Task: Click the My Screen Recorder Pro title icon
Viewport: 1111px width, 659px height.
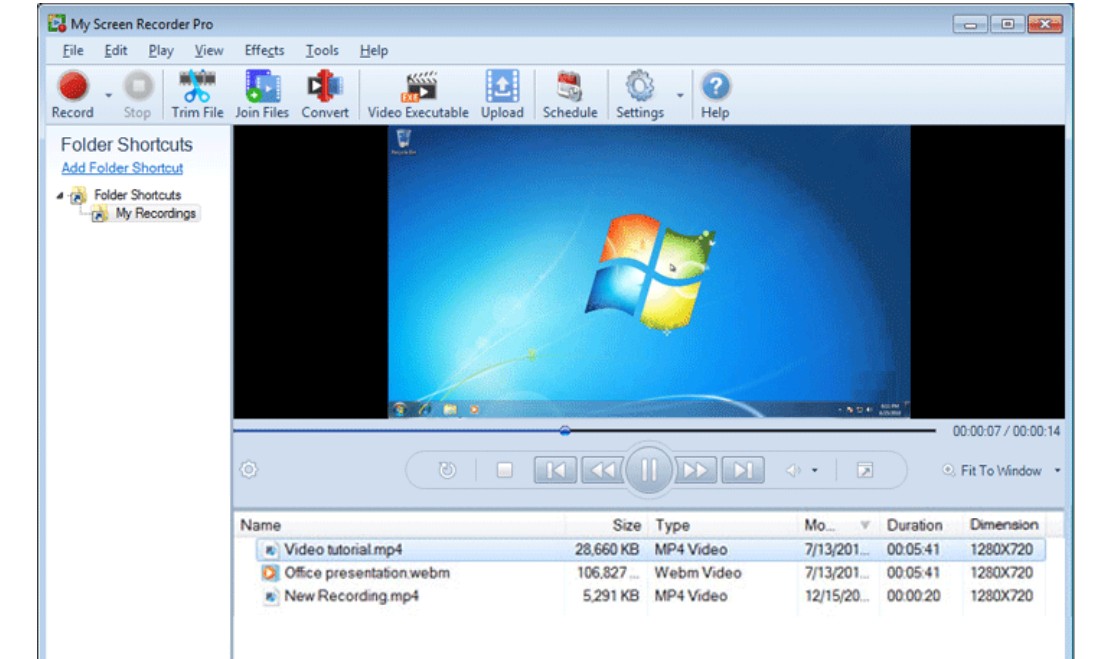Action: point(57,23)
